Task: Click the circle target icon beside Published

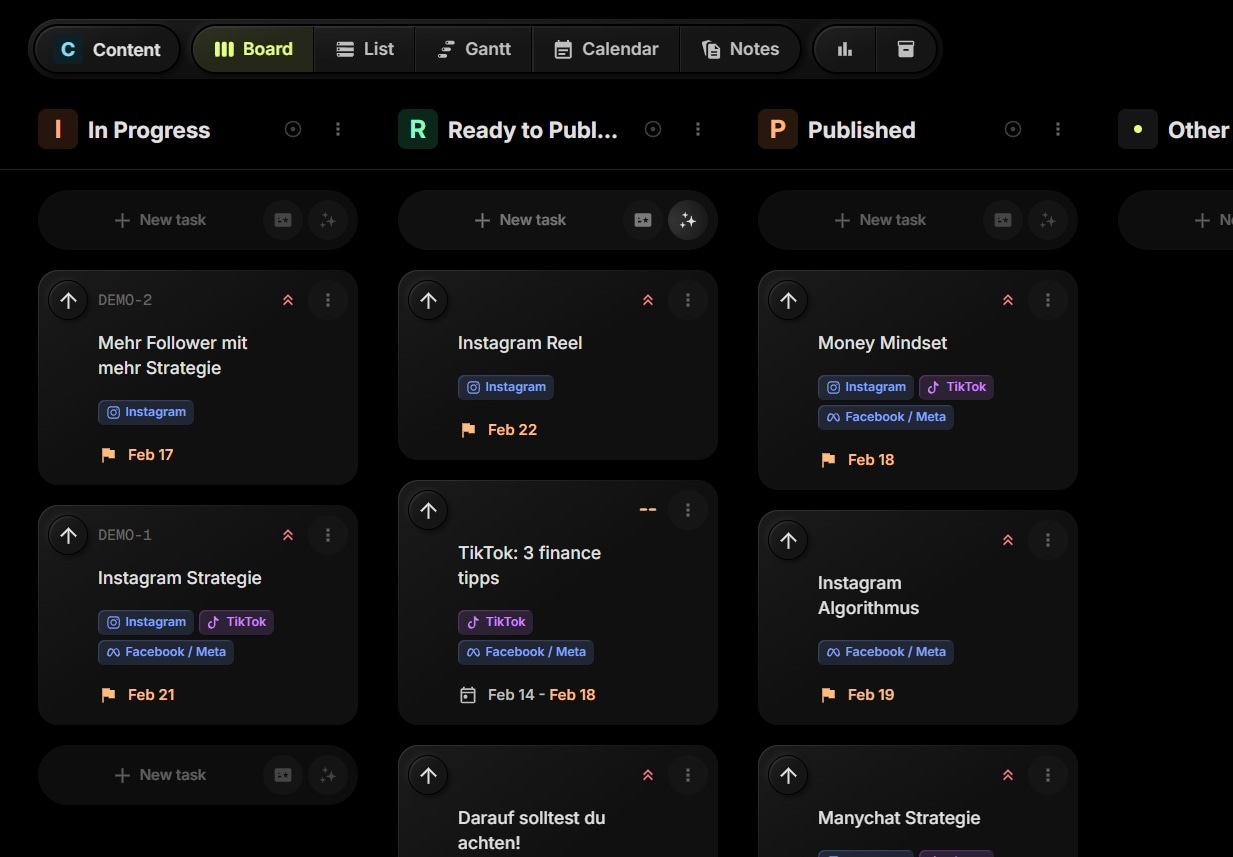Action: pos(1012,129)
